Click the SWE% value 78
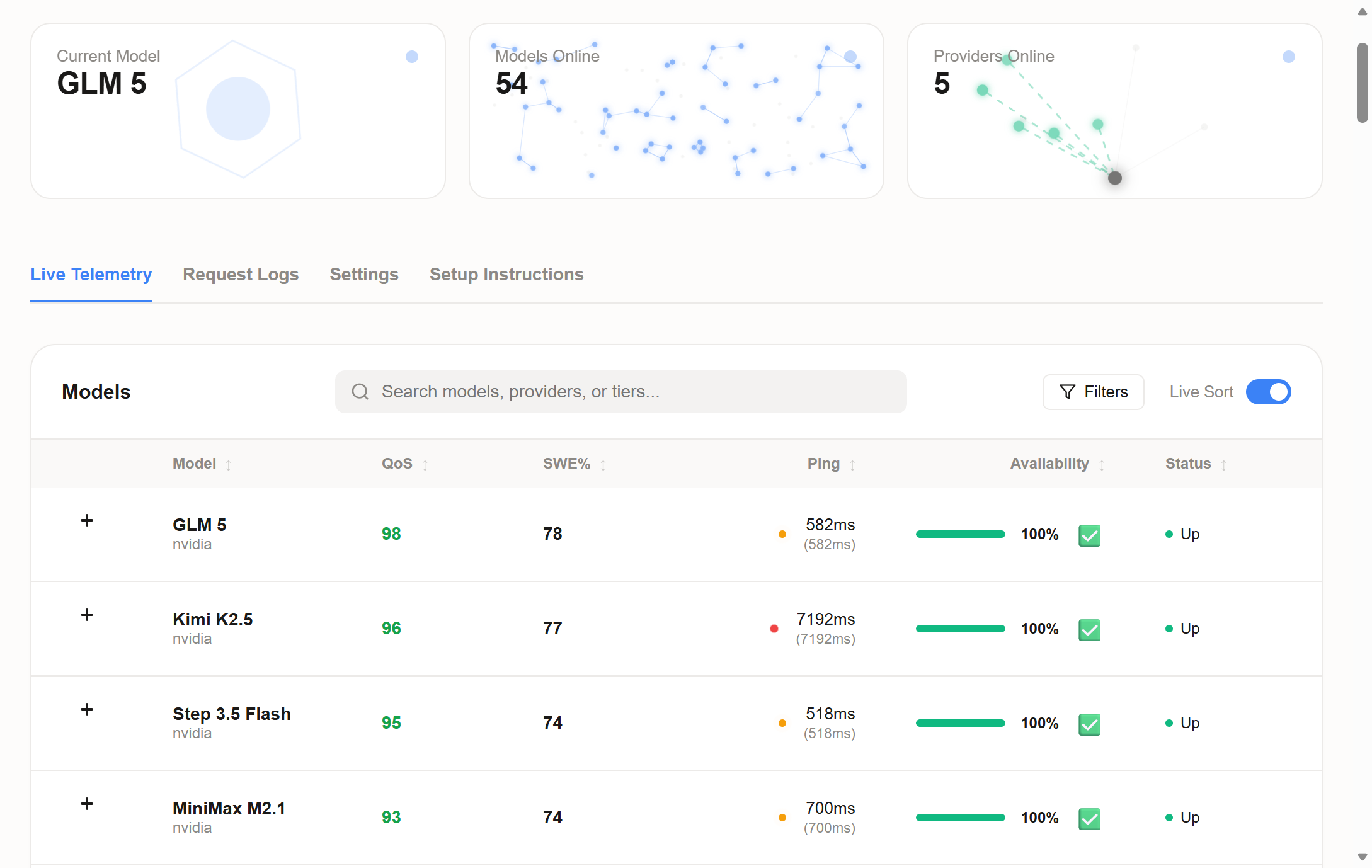Image resolution: width=1372 pixels, height=868 pixels. (x=552, y=534)
